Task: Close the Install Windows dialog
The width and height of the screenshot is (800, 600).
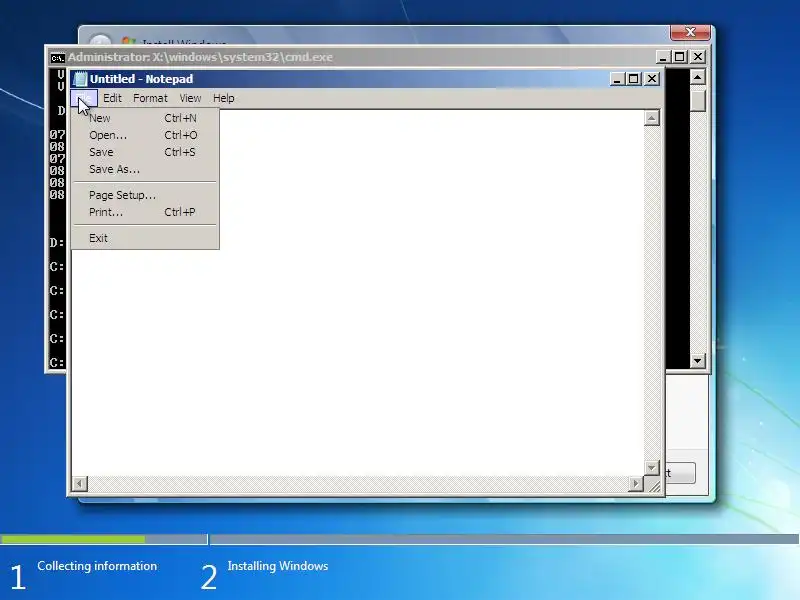Action: click(x=690, y=32)
